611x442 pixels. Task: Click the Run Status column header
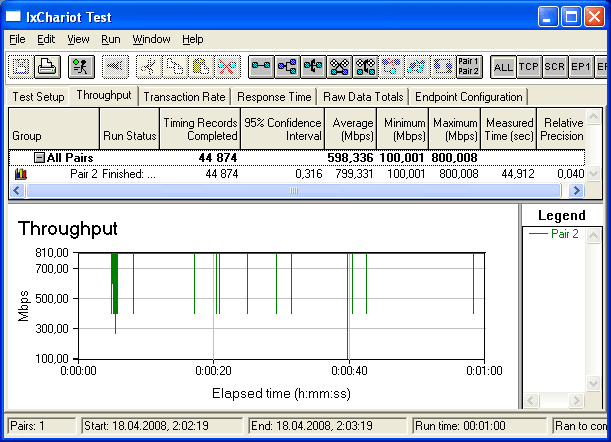point(129,129)
